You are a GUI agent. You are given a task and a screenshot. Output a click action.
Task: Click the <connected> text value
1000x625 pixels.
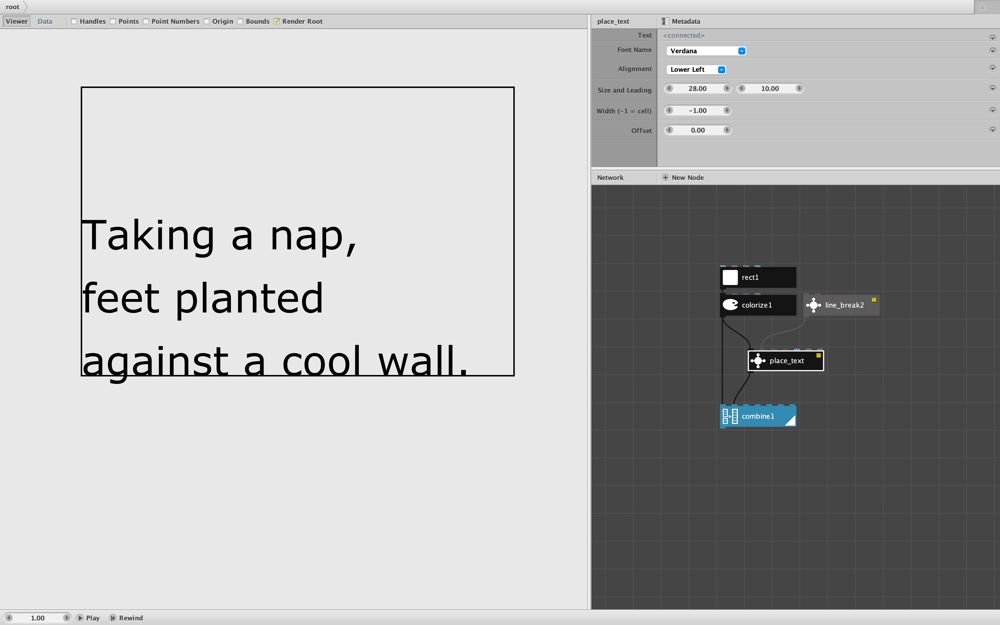click(x=684, y=36)
